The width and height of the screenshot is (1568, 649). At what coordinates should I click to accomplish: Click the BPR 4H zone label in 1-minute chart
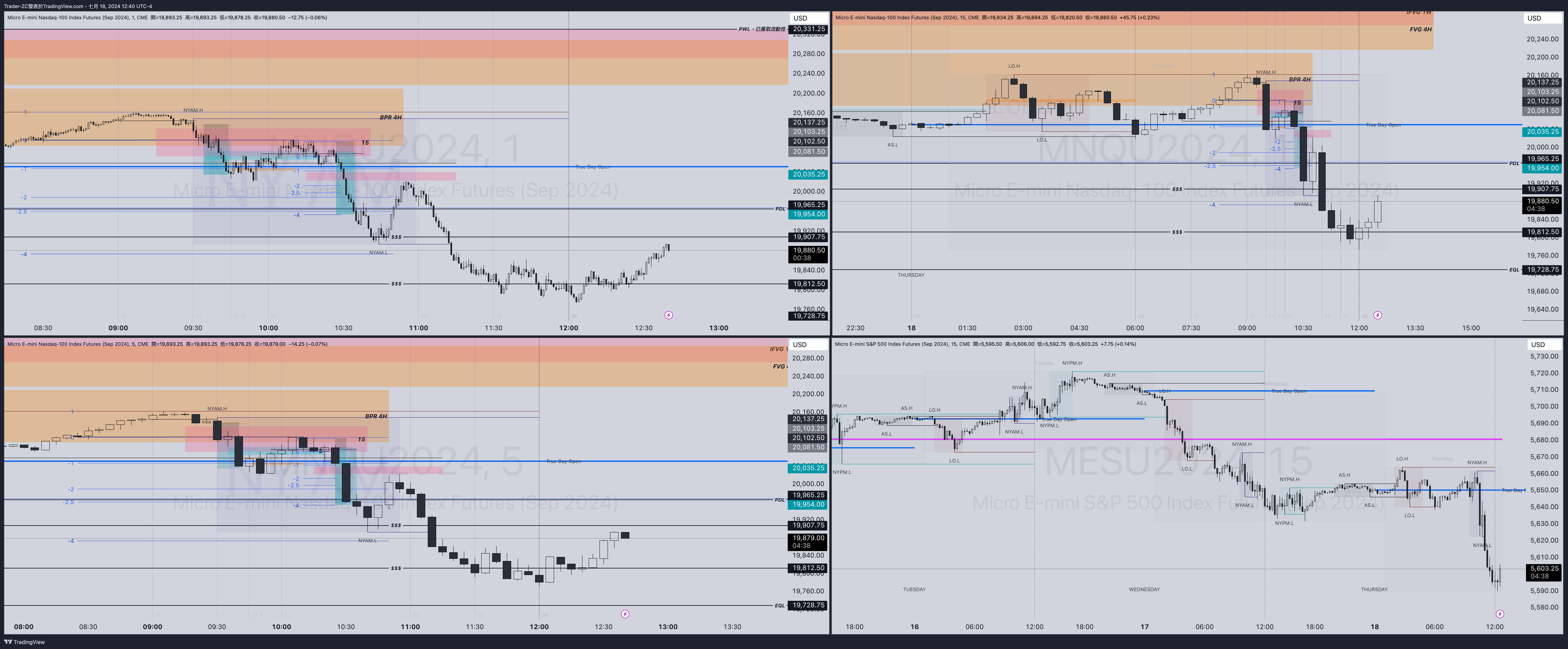coord(390,117)
